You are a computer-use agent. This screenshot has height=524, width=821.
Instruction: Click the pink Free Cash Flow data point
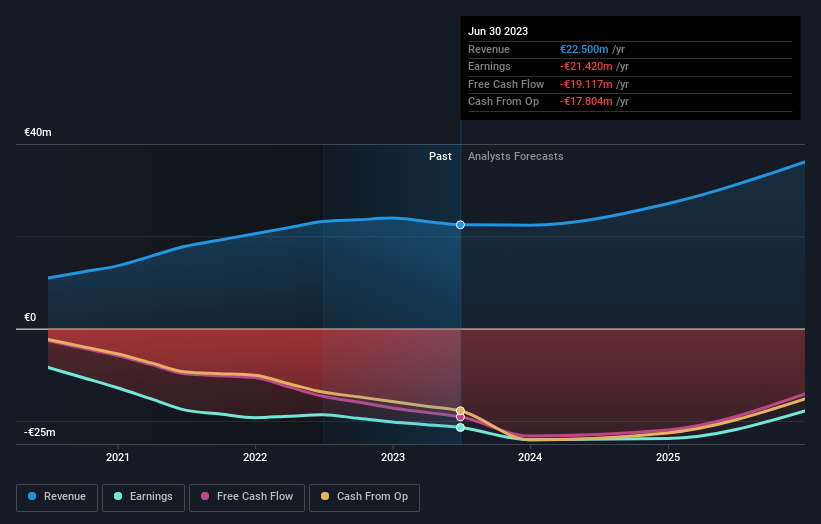[x=460, y=417]
